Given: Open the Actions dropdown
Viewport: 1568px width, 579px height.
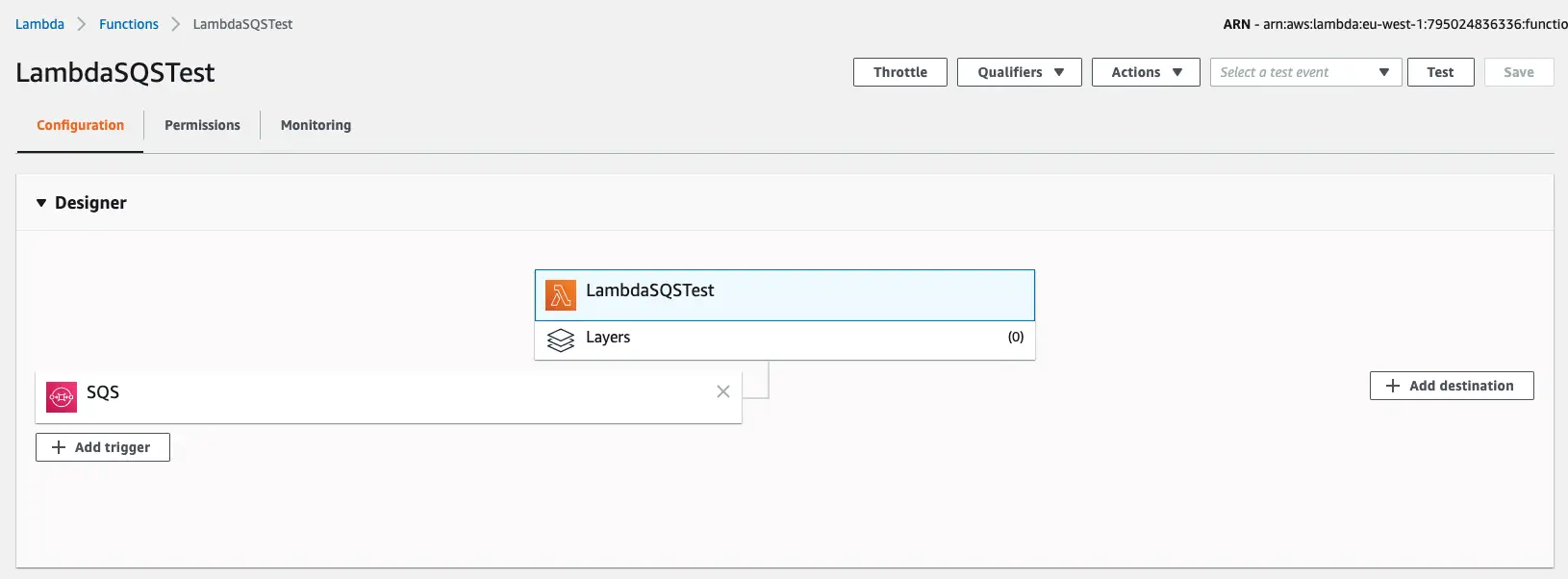Looking at the screenshot, I should [1145, 72].
